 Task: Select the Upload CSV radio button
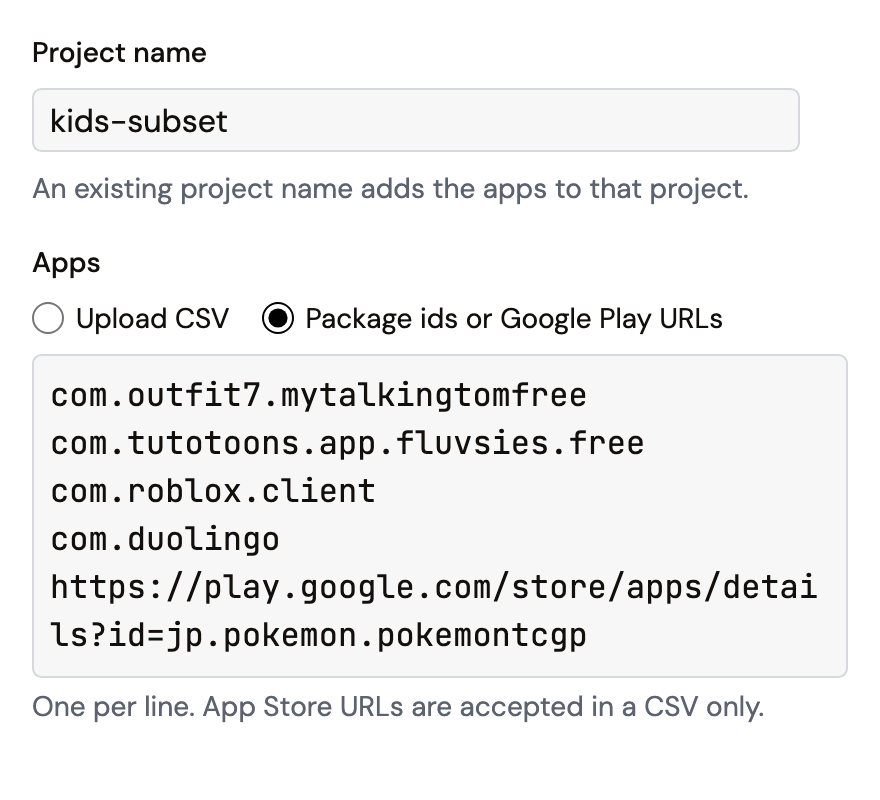pos(48,318)
